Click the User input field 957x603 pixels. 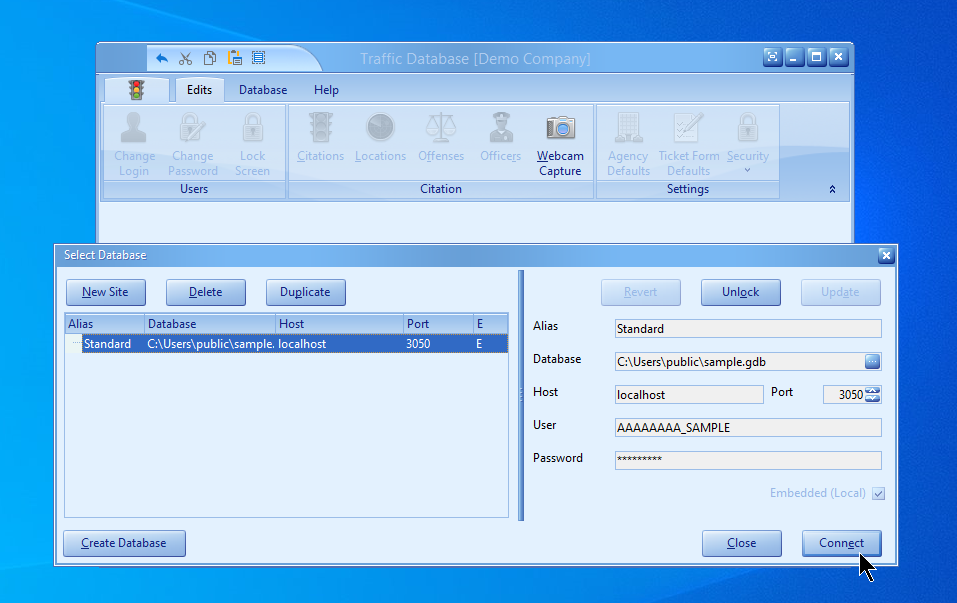click(748, 428)
